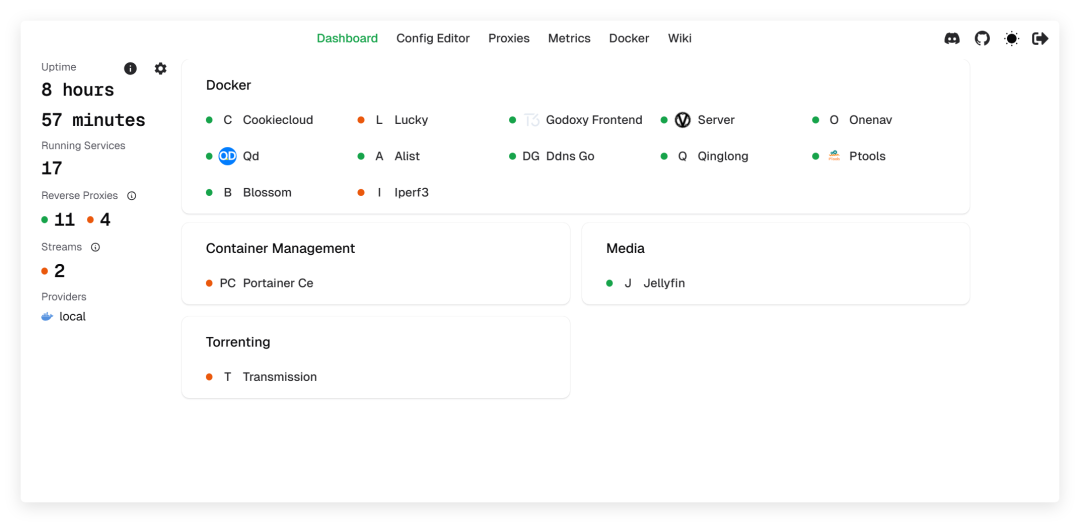Toggle light/dark theme sun icon

[1011, 38]
